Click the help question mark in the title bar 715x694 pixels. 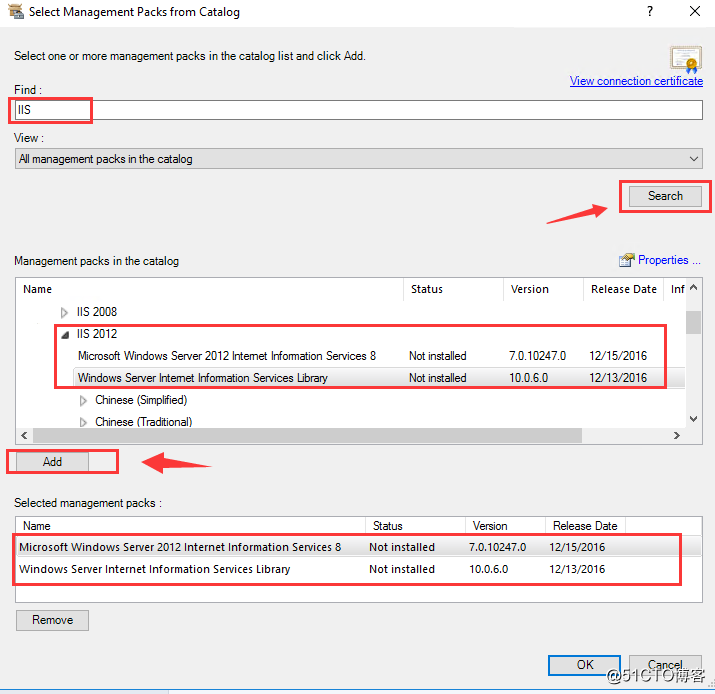650,11
